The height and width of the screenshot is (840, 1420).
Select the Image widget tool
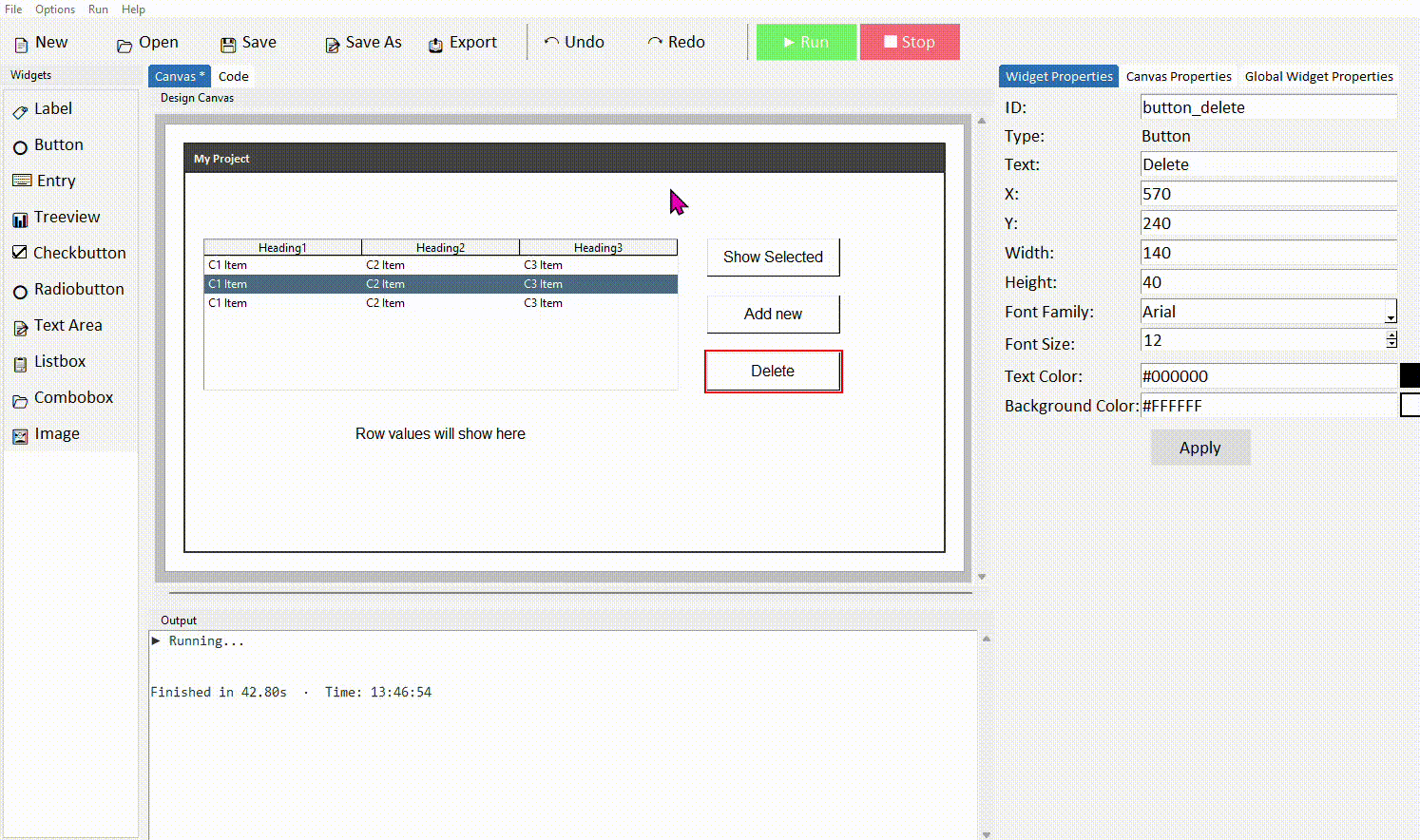(57, 433)
